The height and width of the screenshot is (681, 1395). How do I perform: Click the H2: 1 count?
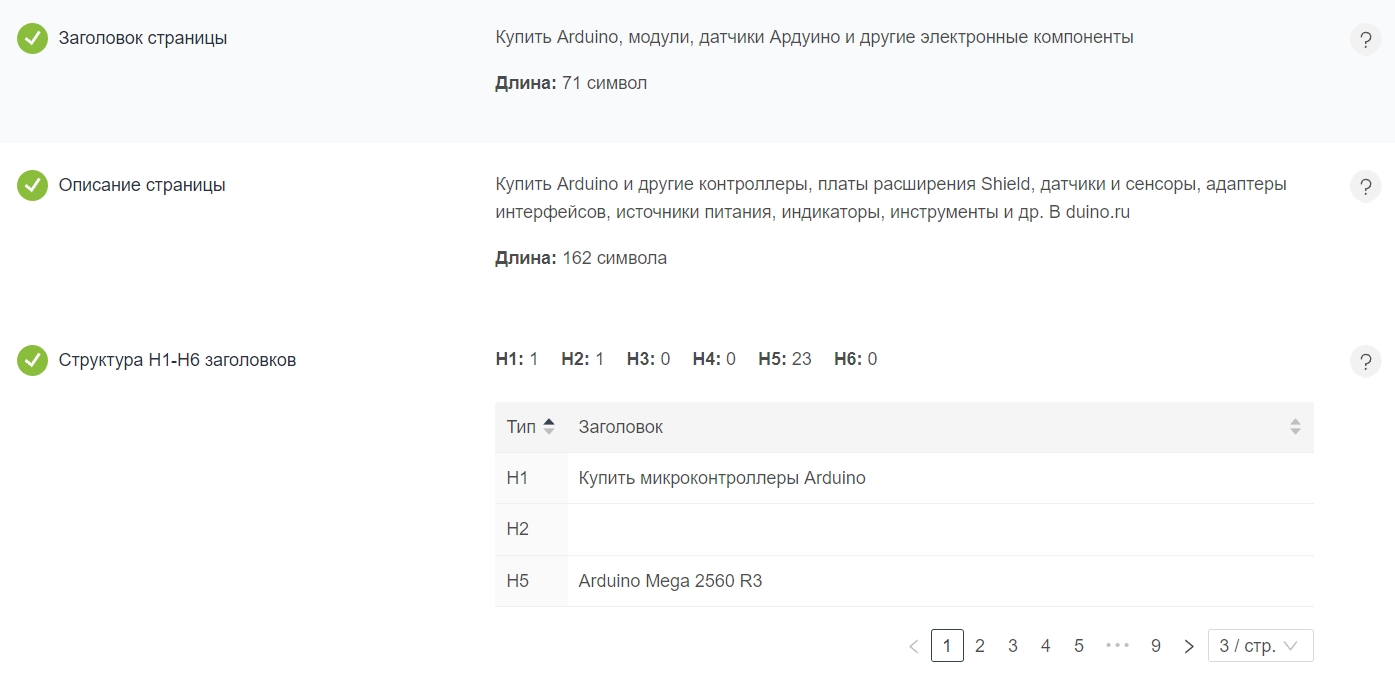(x=583, y=359)
